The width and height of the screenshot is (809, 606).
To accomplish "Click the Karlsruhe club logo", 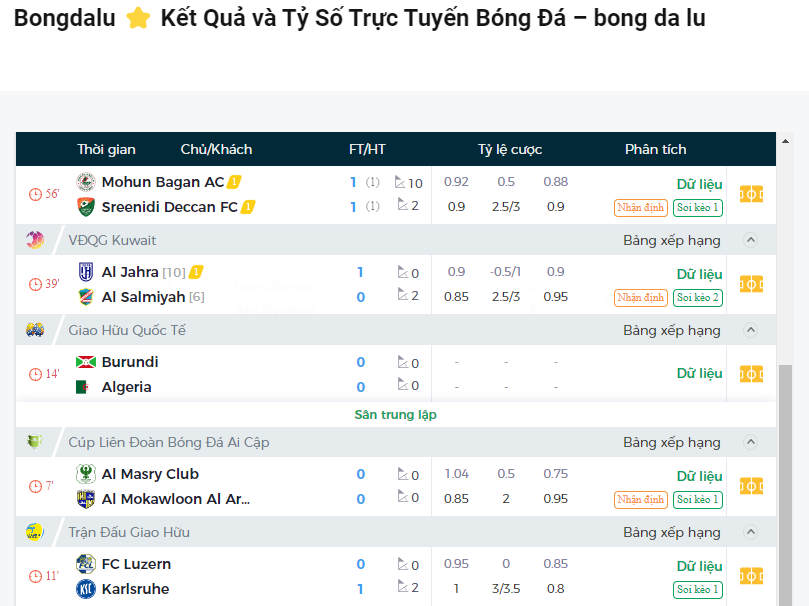I will [85, 589].
